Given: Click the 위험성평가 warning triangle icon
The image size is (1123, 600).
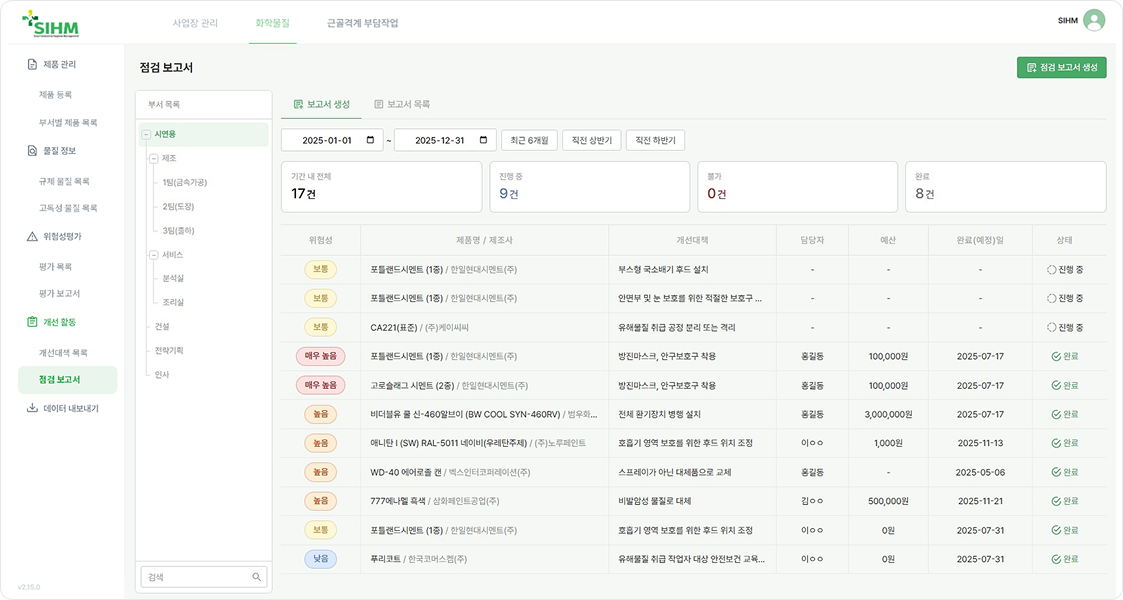Looking at the screenshot, I should point(32,236).
